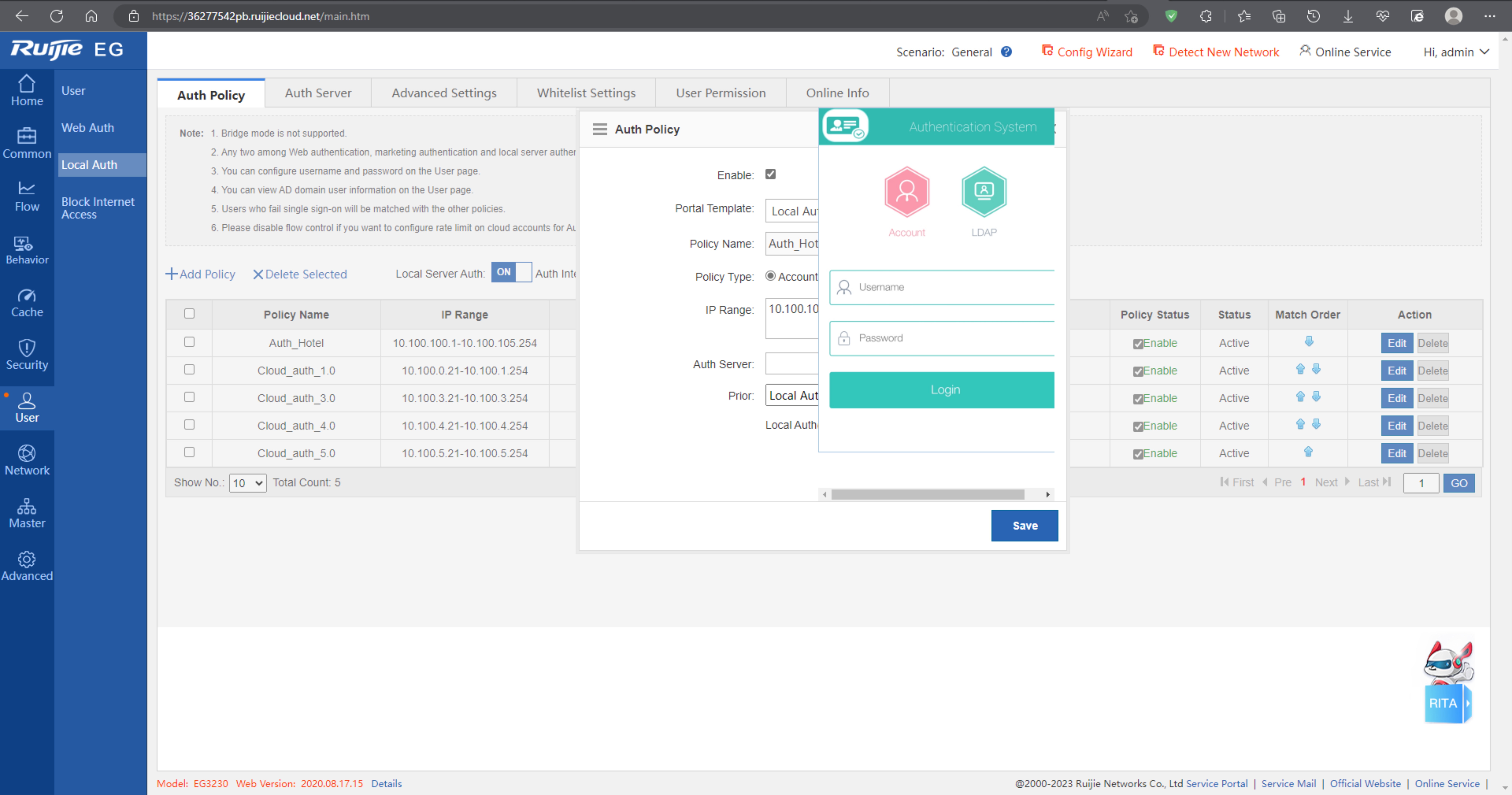
Task: Open browser profile avatar
Action: click(x=1453, y=16)
